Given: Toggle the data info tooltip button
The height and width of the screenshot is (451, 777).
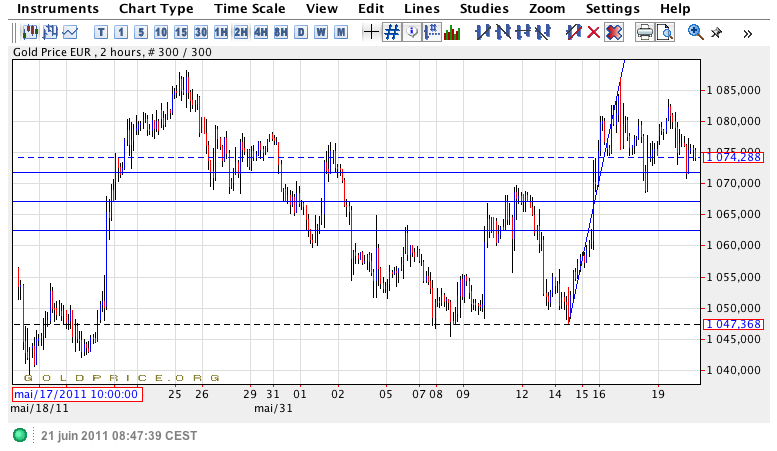Looking at the screenshot, I should tap(412, 32).
